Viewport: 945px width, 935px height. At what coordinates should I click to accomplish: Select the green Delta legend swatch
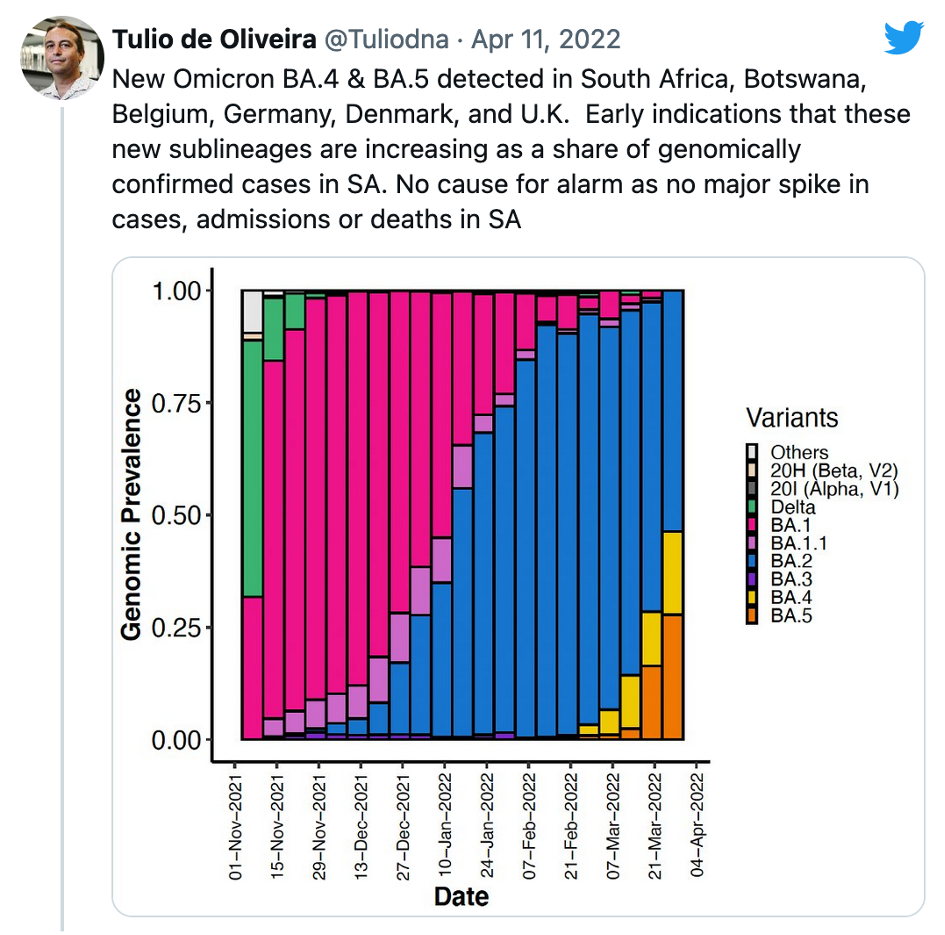click(753, 507)
